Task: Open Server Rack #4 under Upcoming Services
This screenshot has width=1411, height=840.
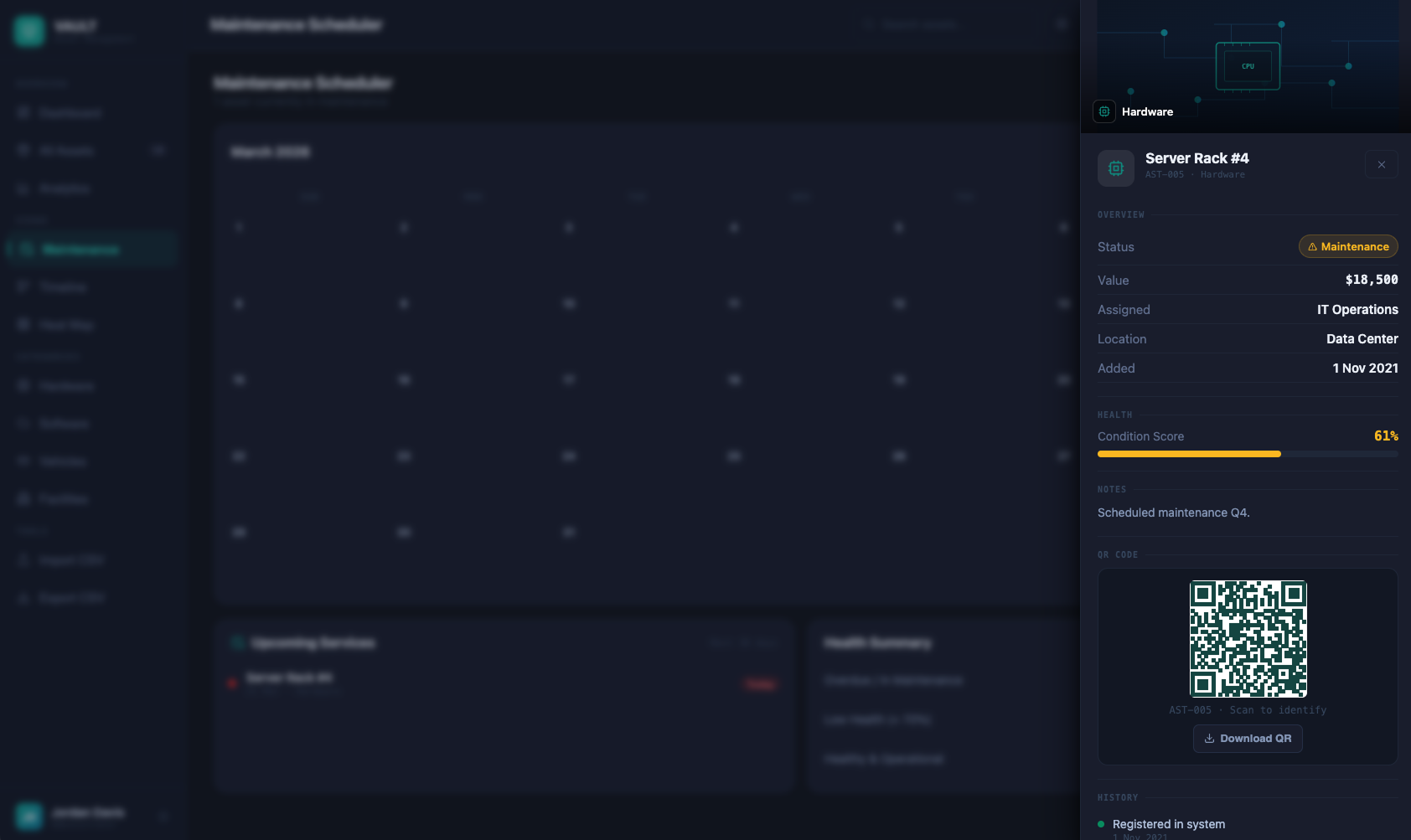Action: (289, 678)
